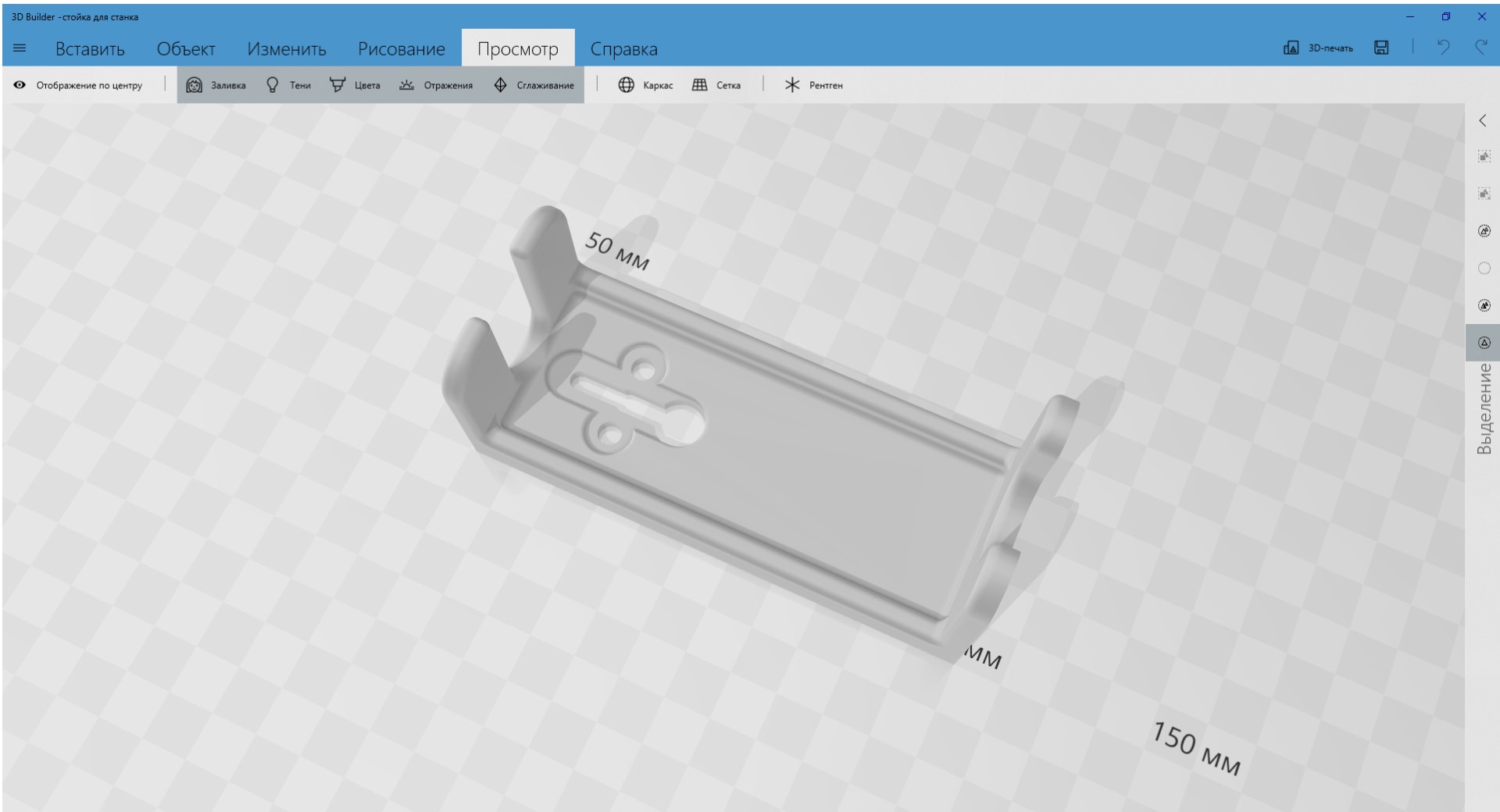
Task: Go to the Рисование tab
Action: [x=402, y=48]
